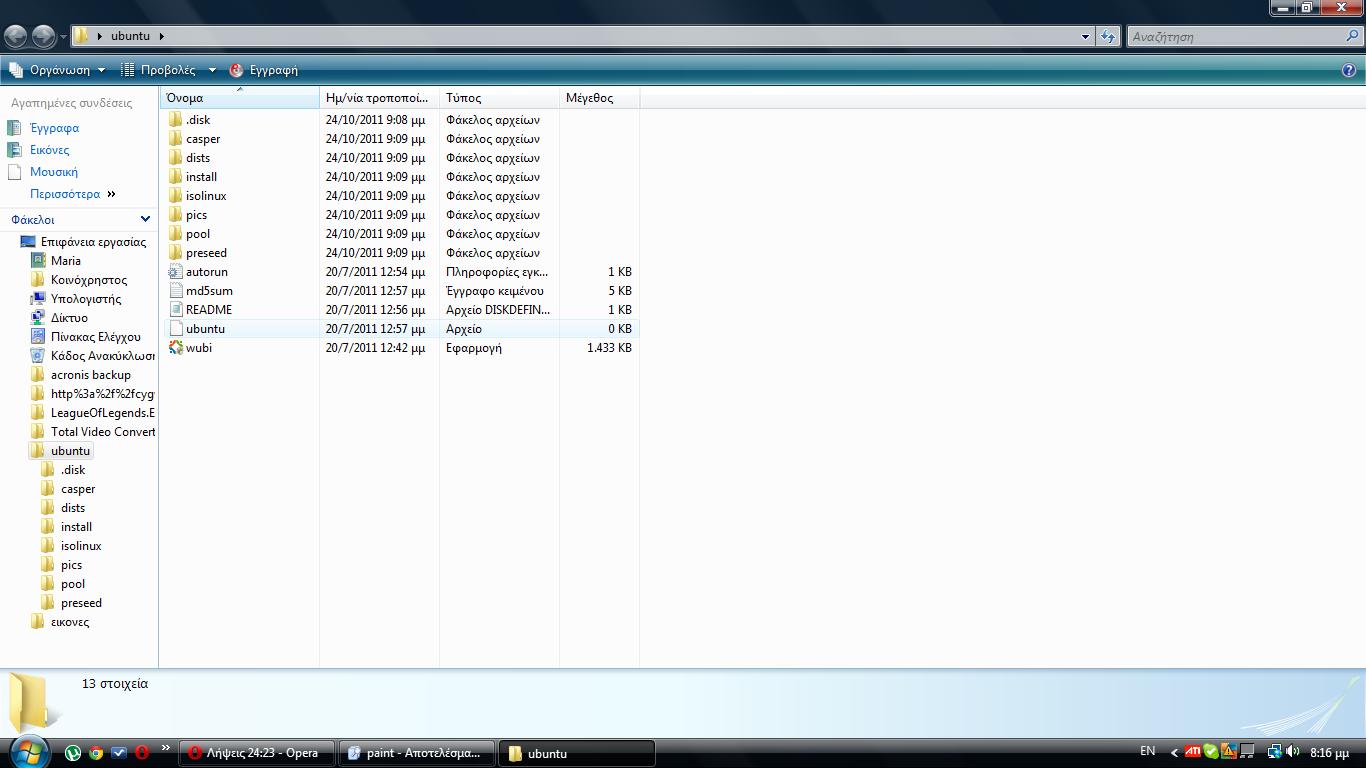Select Πίνακας Ελέγχου in folder tree

pyautogui.click(x=96, y=337)
